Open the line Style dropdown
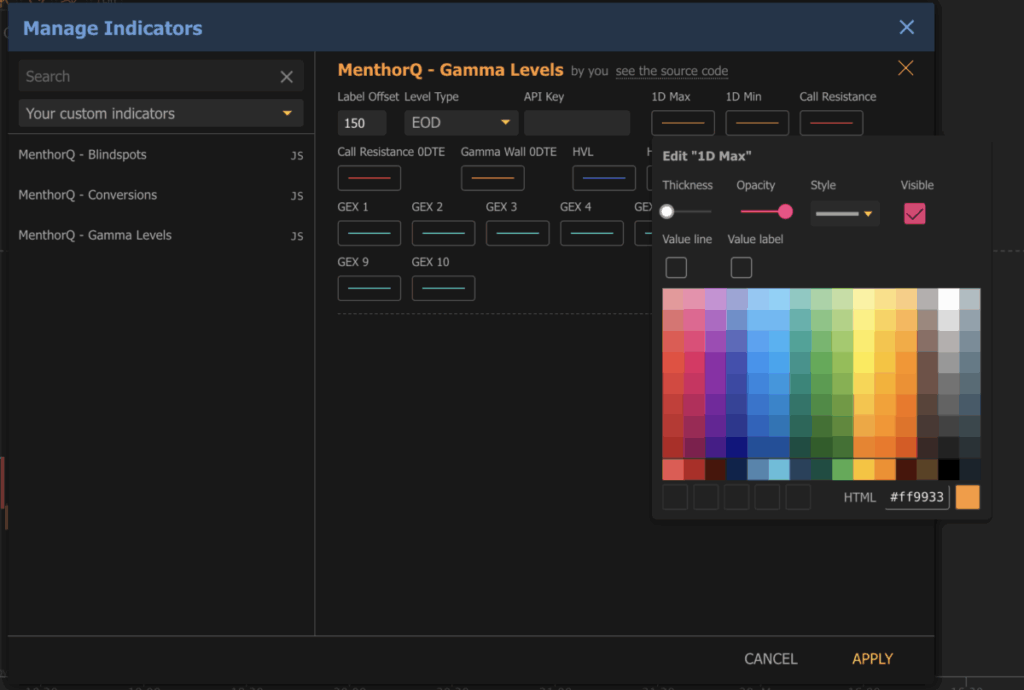1024x690 pixels. 843,213
